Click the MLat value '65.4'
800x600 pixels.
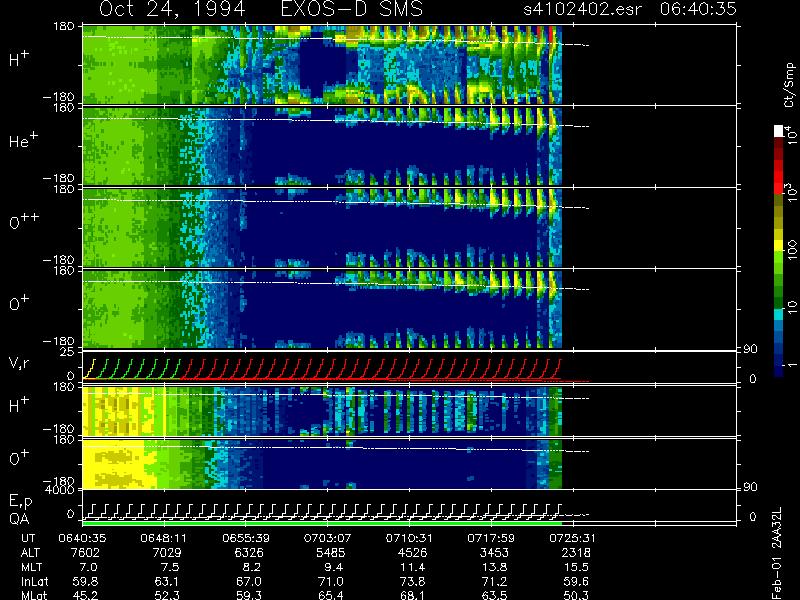click(331, 595)
